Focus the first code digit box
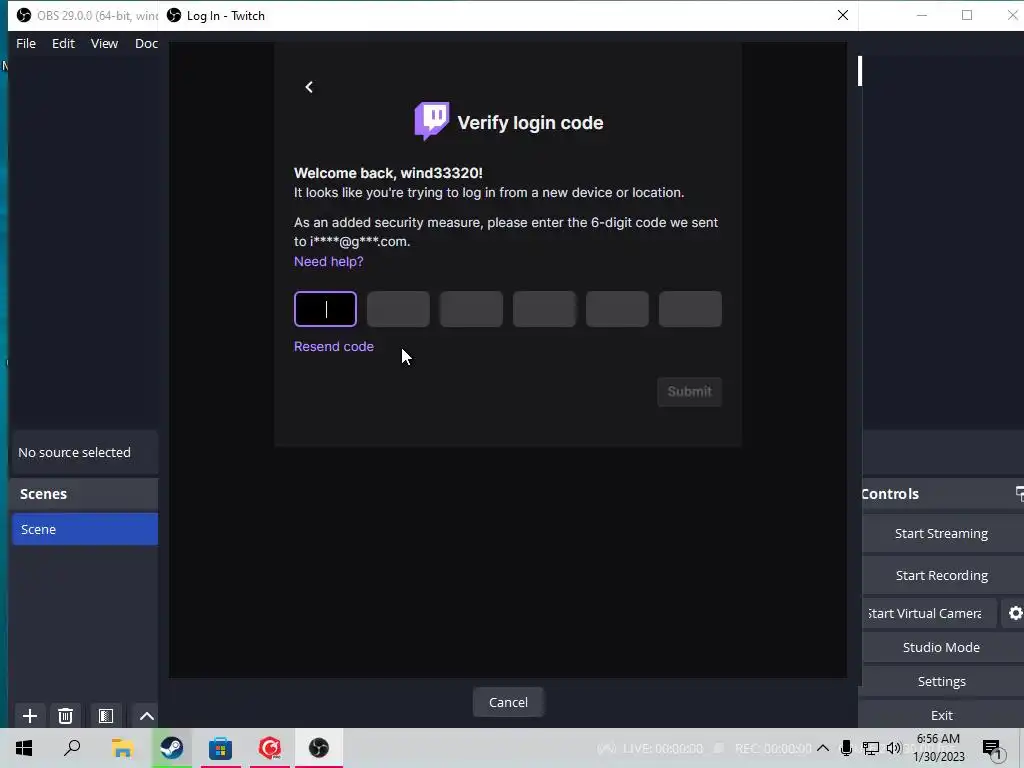This screenshot has height=768, width=1024. (325, 309)
